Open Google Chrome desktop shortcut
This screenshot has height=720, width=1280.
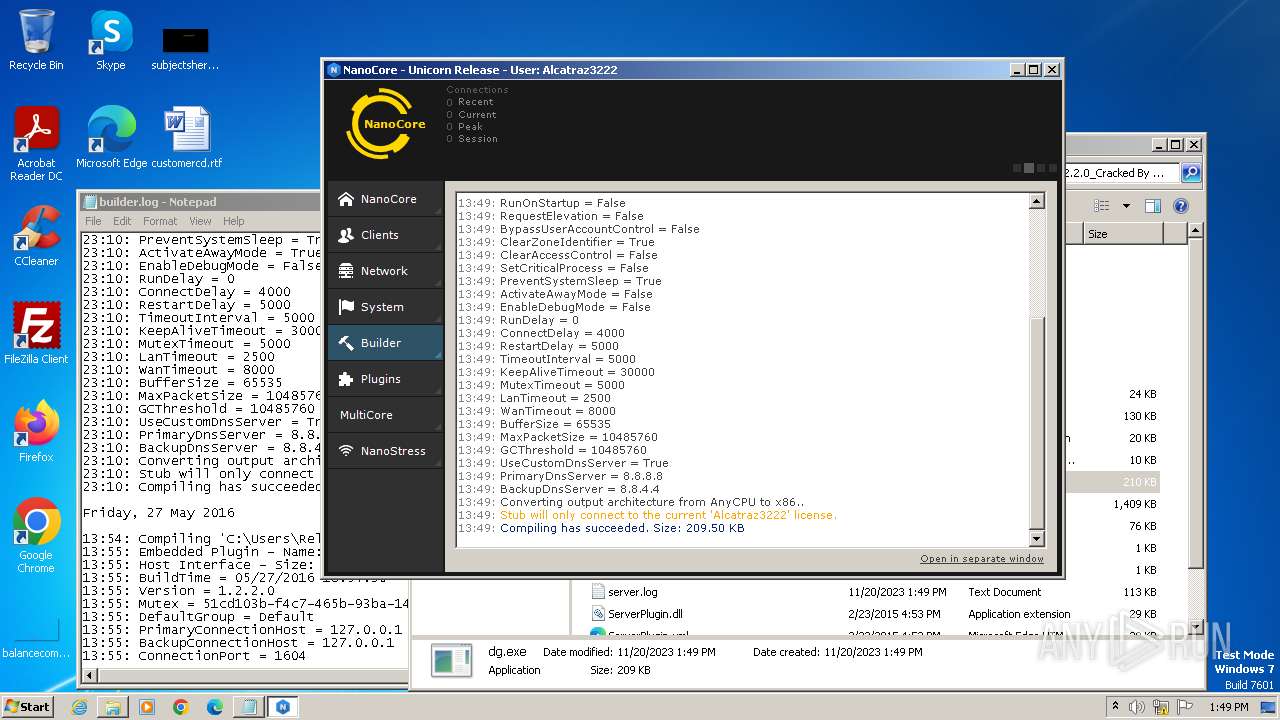tap(36, 536)
